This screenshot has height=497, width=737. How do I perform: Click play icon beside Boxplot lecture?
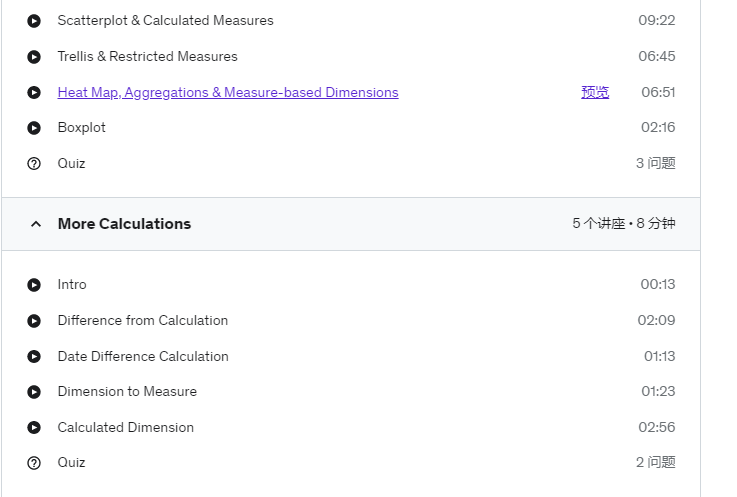point(34,128)
